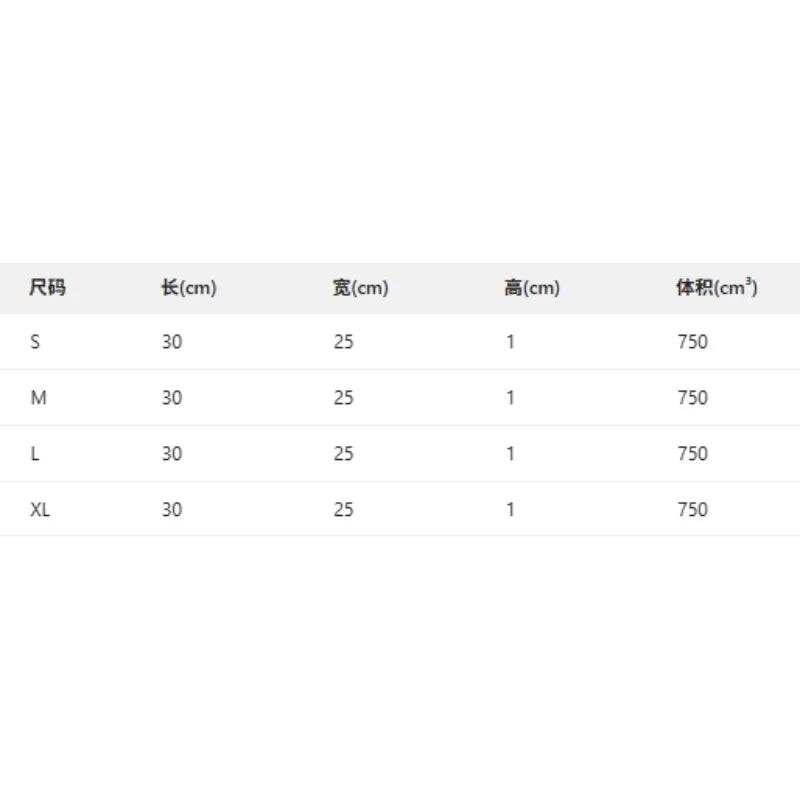This screenshot has width=800, height=800.
Task: Select the volume value 750 in M row
Action: 692,398
